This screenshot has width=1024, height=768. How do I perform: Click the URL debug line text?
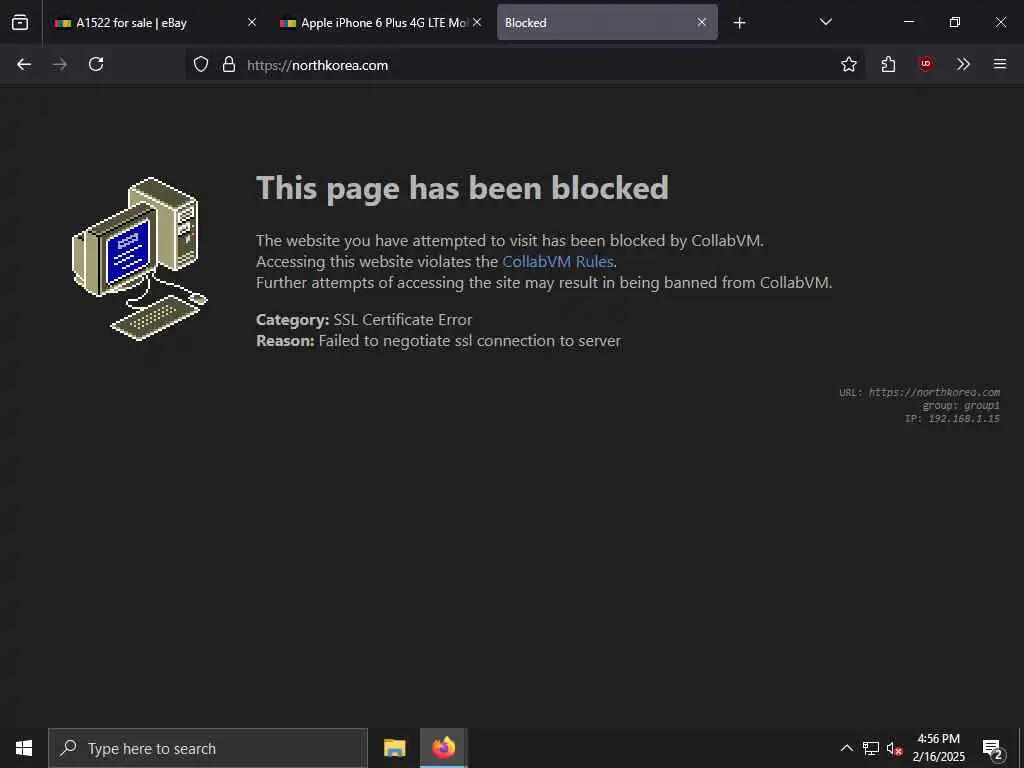point(919,392)
